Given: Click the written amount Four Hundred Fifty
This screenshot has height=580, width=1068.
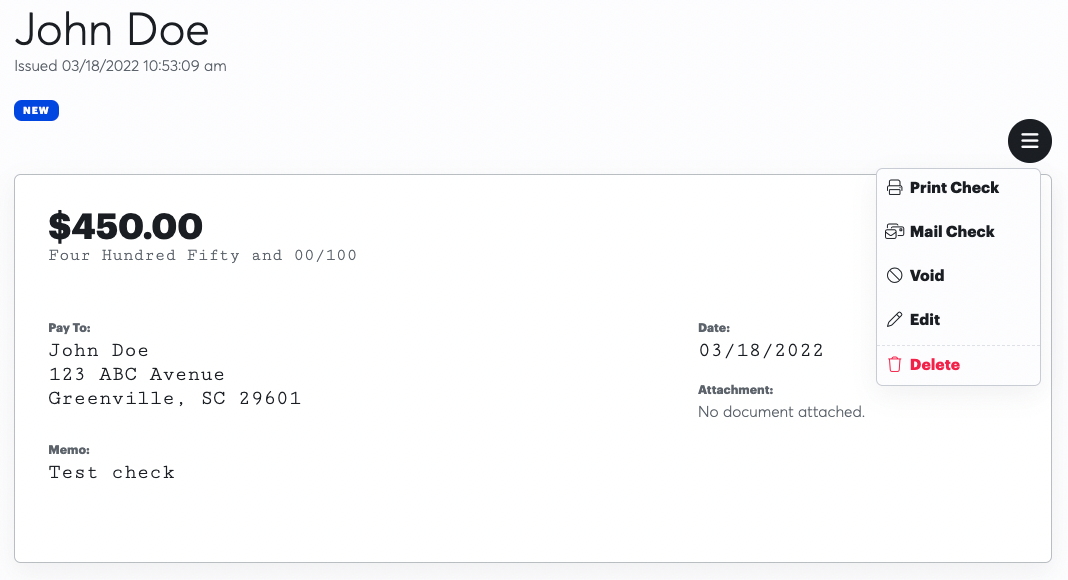Looking at the screenshot, I should [202, 255].
